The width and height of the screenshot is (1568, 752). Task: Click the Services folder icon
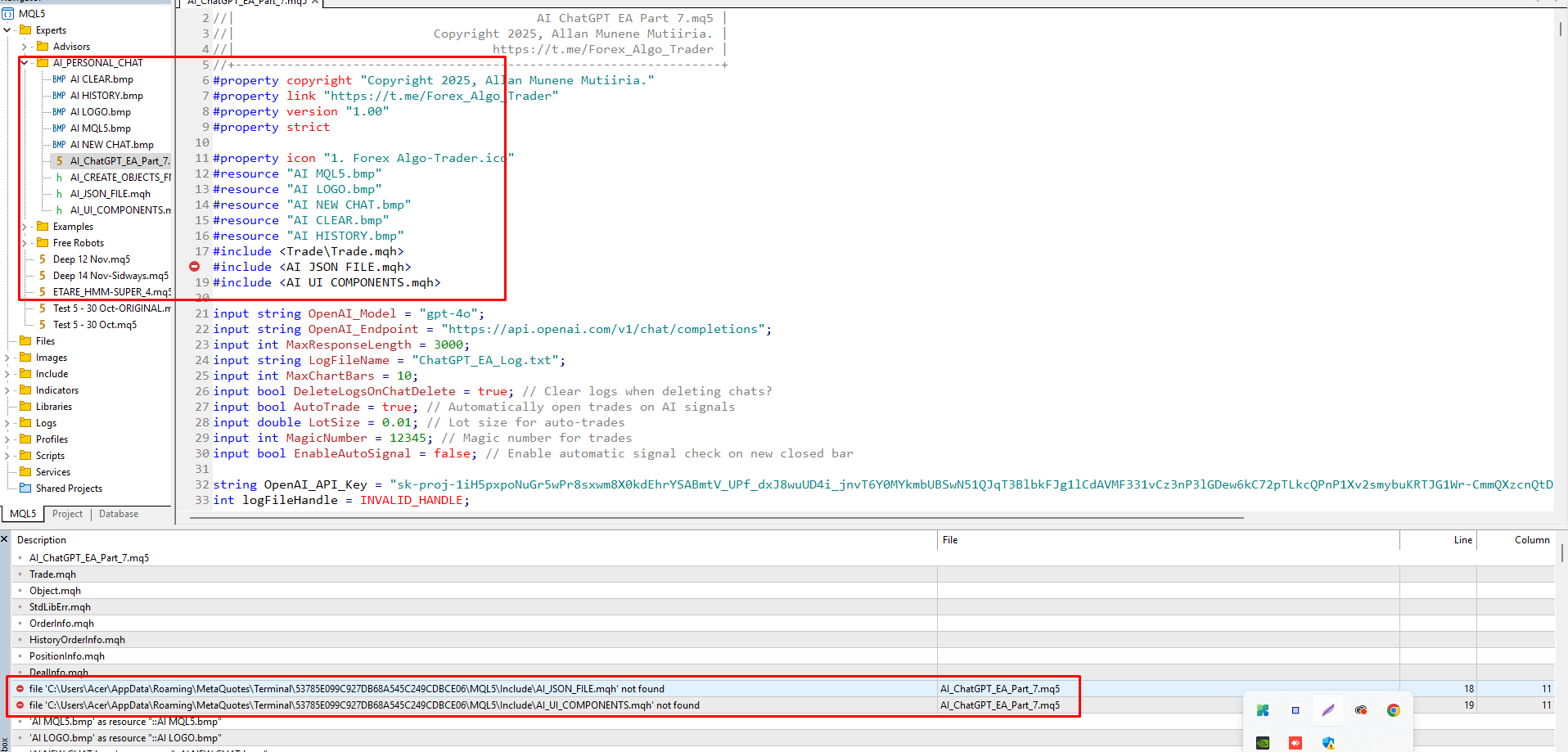(25, 471)
